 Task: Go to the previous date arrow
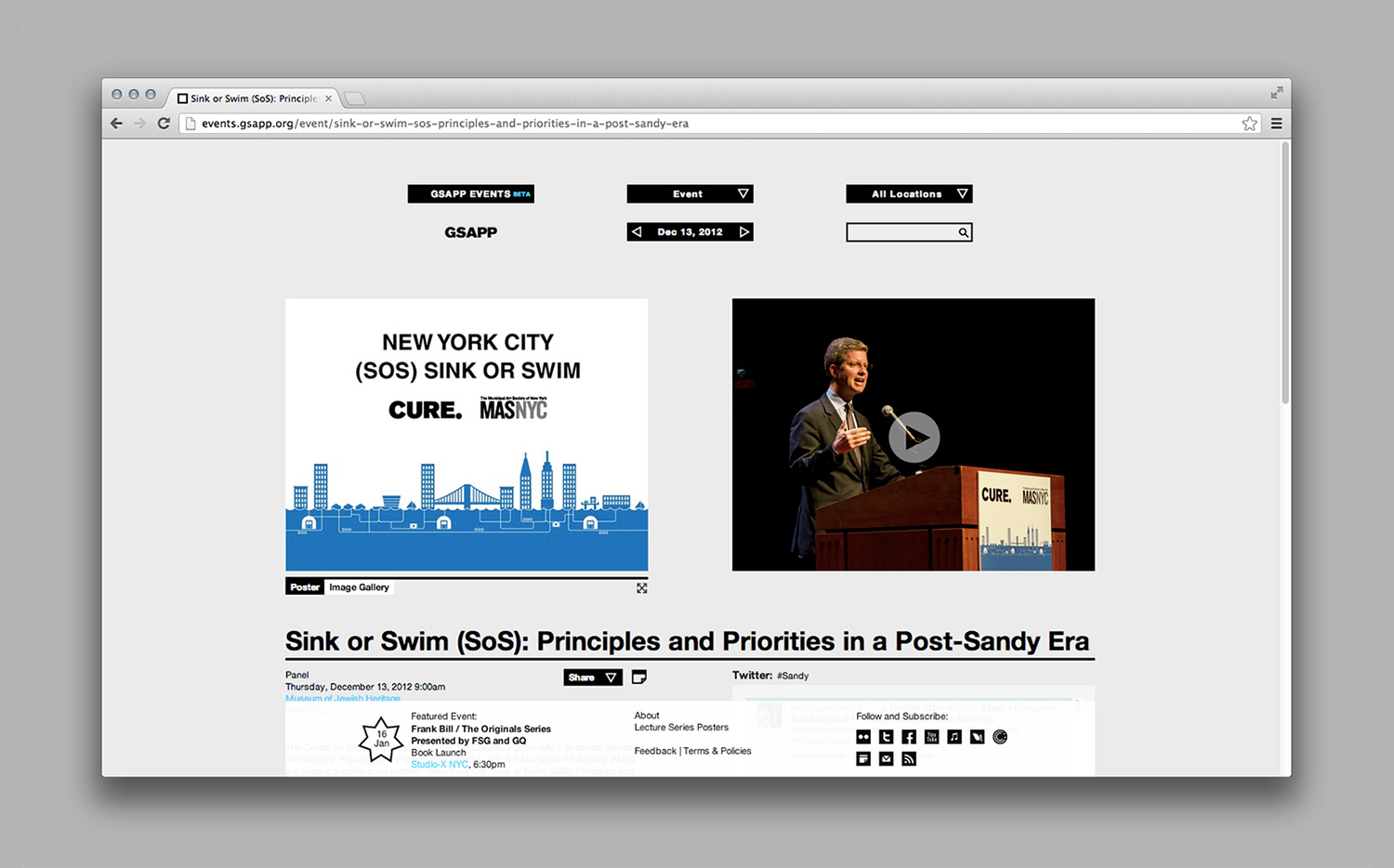637,232
